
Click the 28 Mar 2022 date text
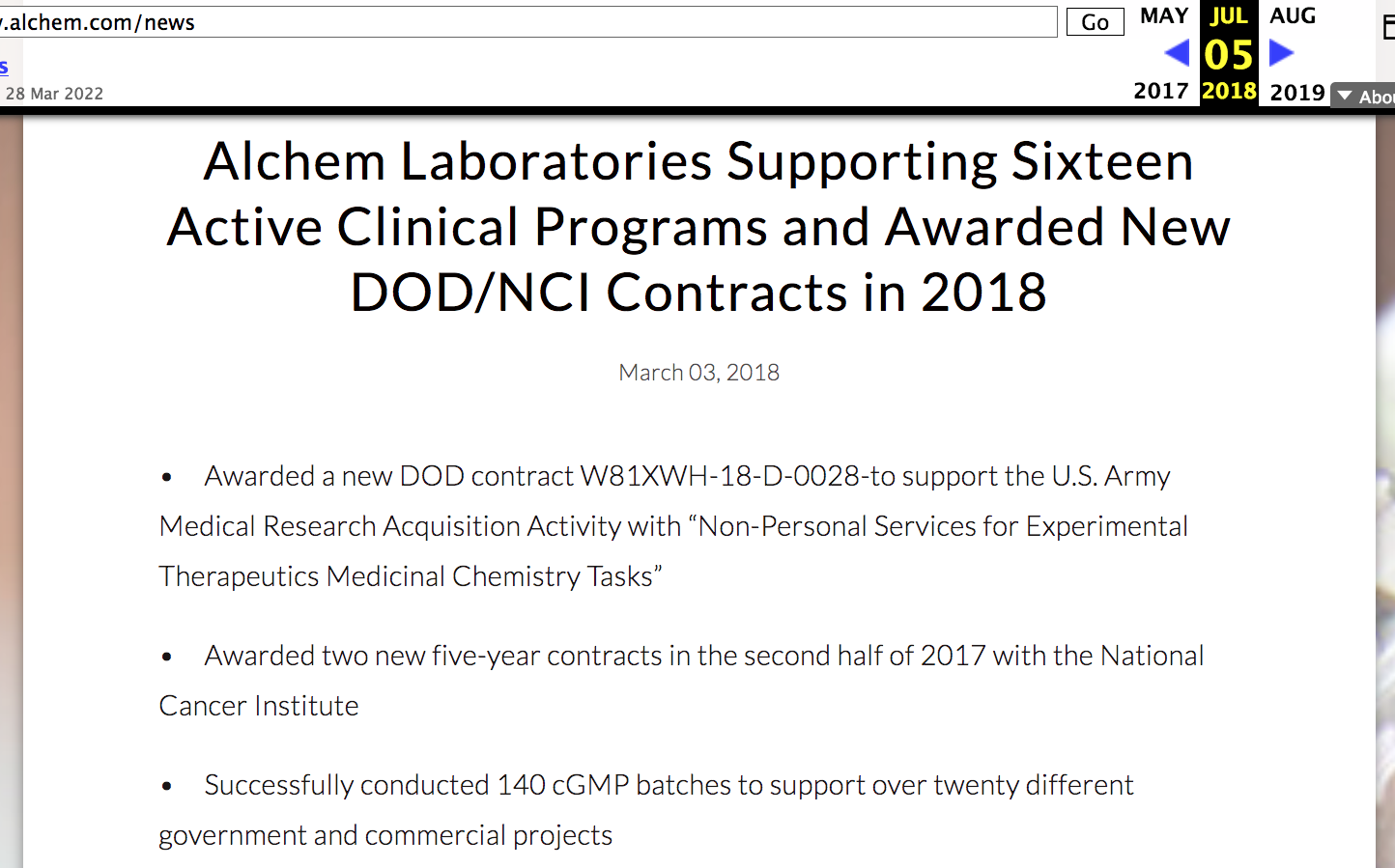[x=55, y=94]
